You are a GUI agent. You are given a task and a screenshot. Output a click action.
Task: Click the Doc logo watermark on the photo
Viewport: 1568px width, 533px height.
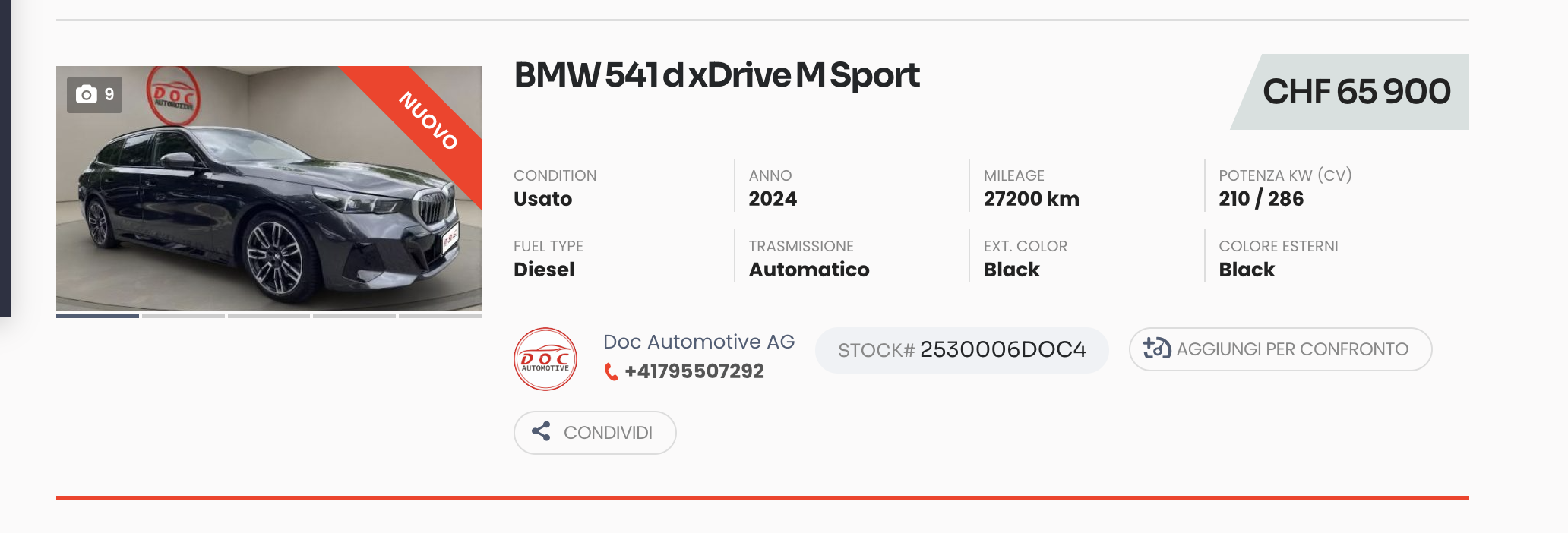[173, 96]
